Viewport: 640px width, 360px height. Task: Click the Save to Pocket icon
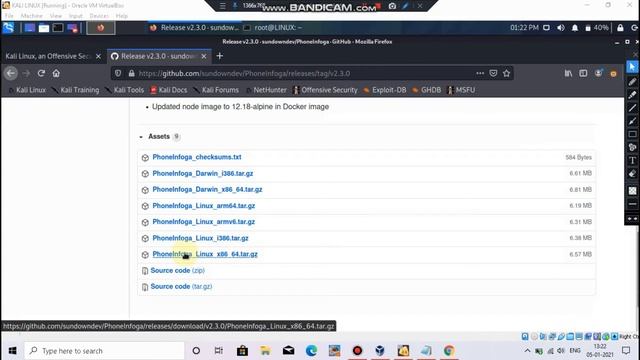493,73
